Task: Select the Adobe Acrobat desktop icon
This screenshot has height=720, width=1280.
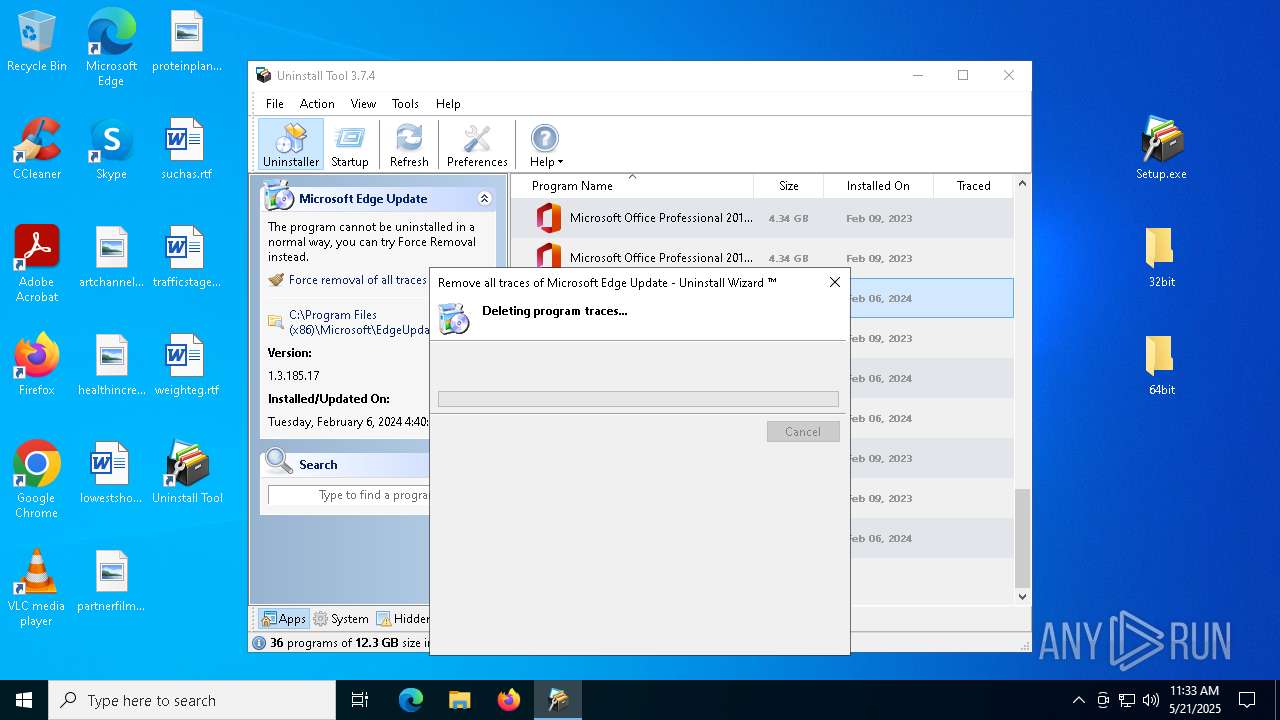Action: pos(37,263)
